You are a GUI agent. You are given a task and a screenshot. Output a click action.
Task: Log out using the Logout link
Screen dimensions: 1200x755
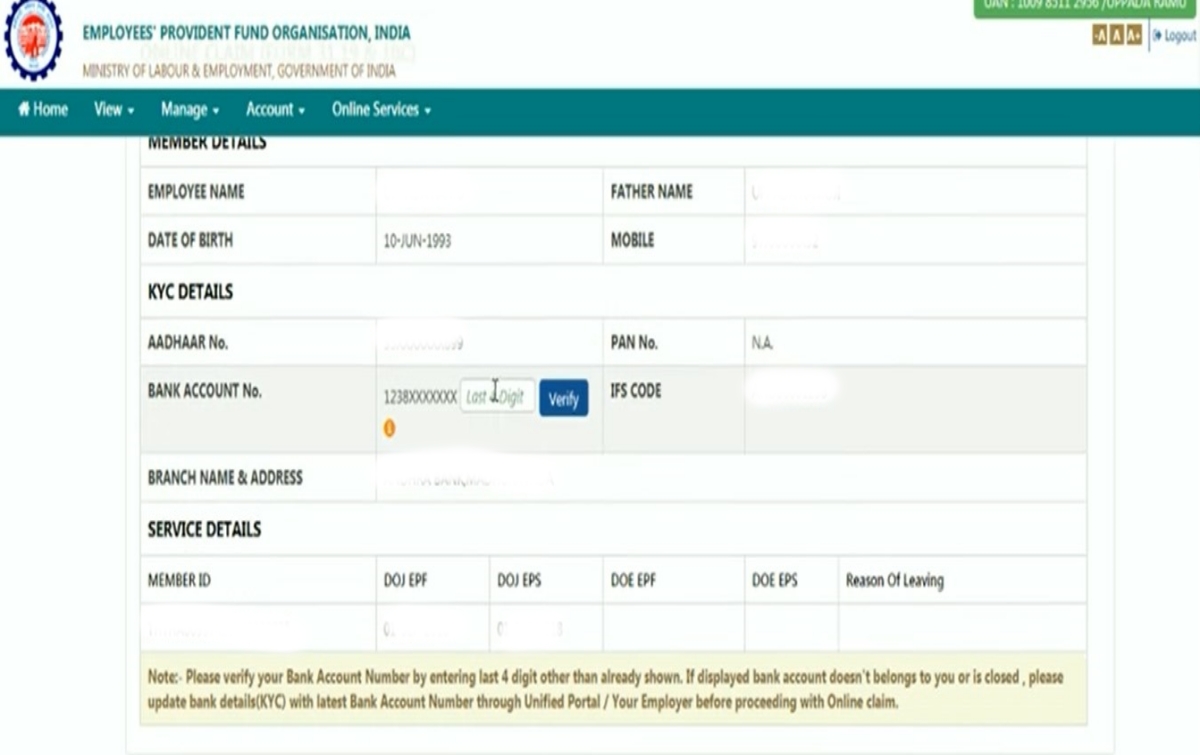pyautogui.click(x=1174, y=36)
